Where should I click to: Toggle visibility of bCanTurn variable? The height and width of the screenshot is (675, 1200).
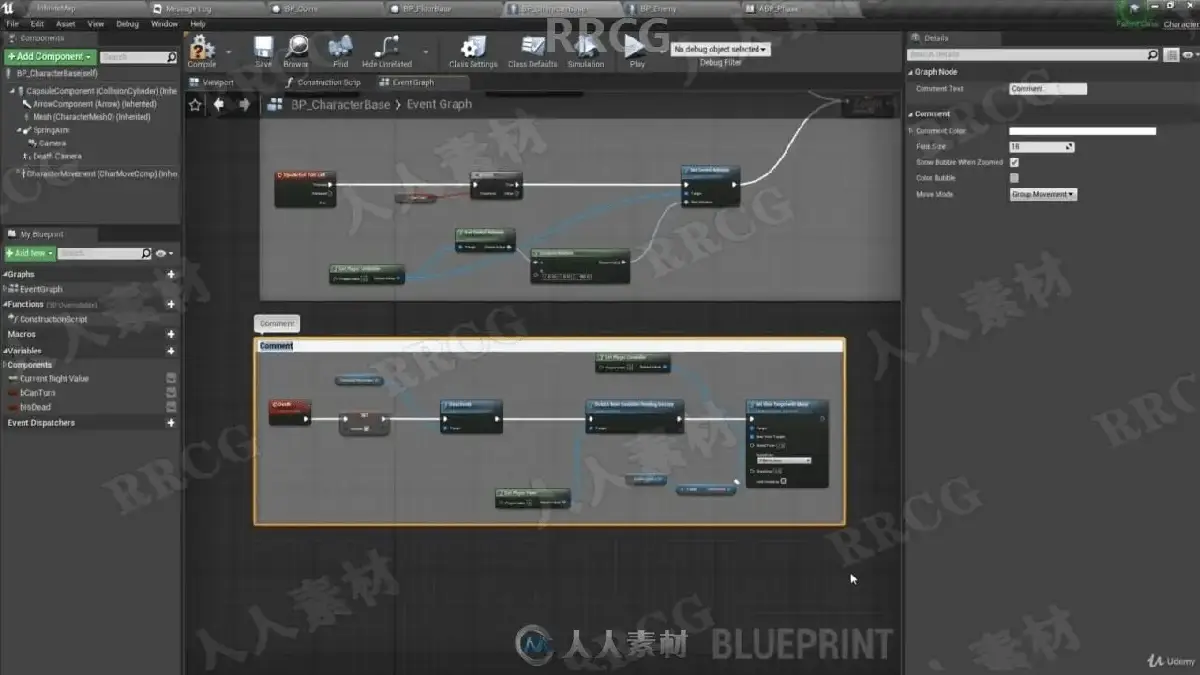click(x=171, y=394)
